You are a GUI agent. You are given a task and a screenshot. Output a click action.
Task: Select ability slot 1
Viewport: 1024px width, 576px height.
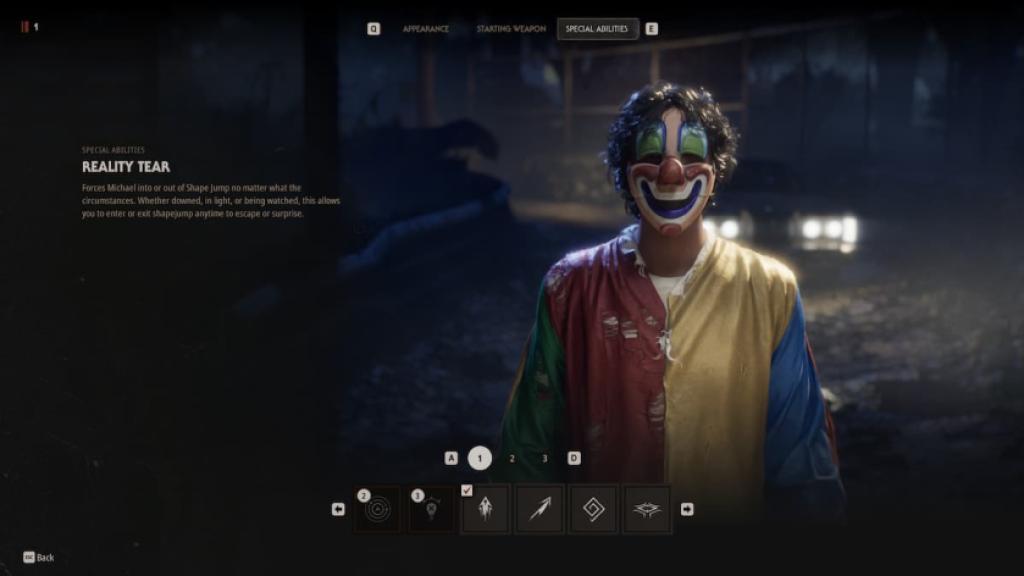pos(480,458)
